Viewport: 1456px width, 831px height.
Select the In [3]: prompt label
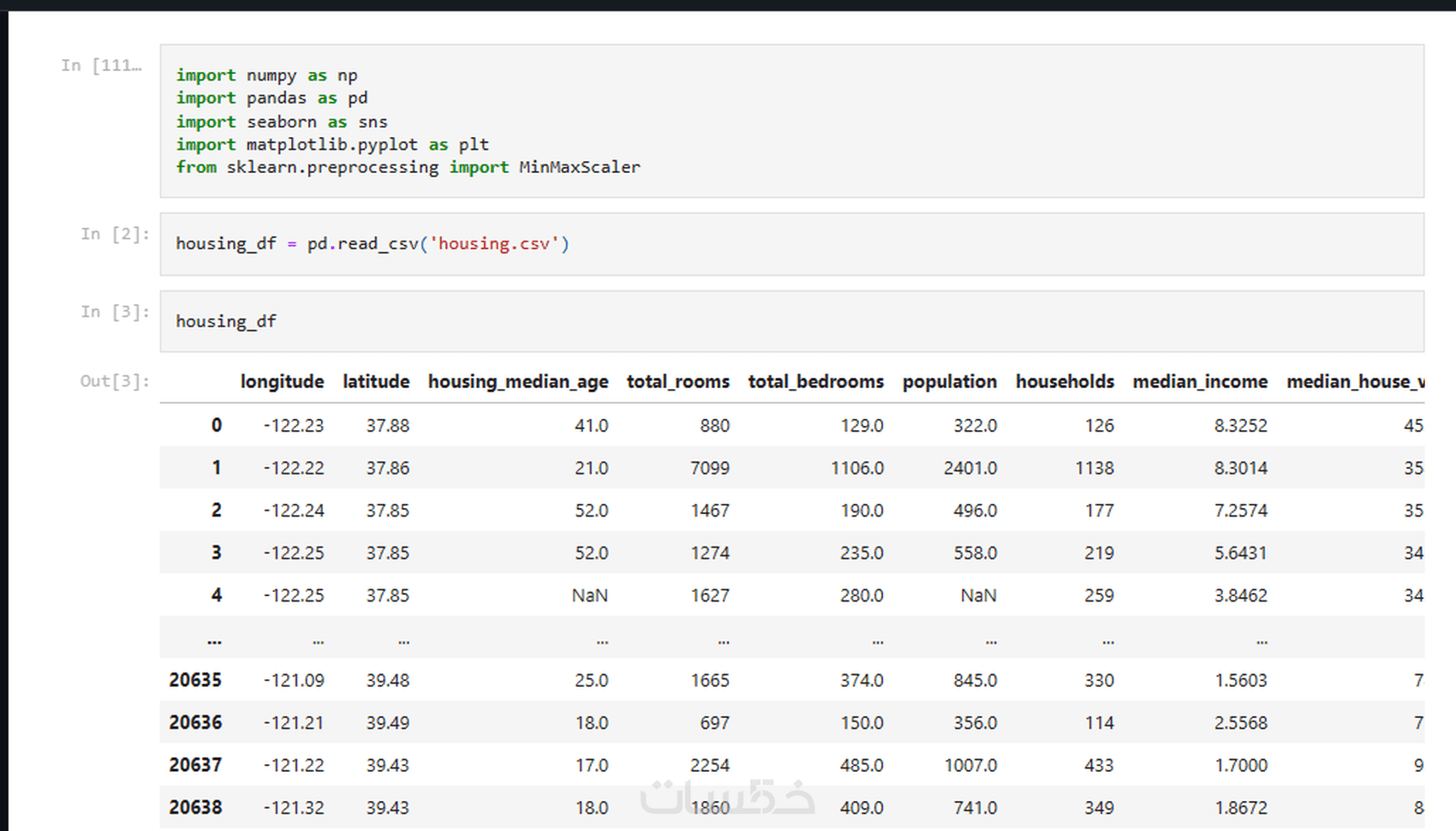coord(115,312)
